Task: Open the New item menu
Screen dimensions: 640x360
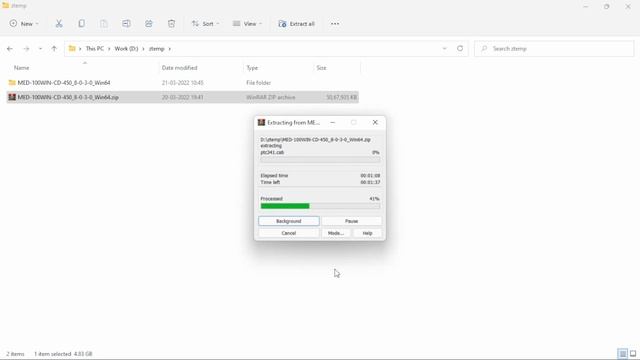Action: 24,24
